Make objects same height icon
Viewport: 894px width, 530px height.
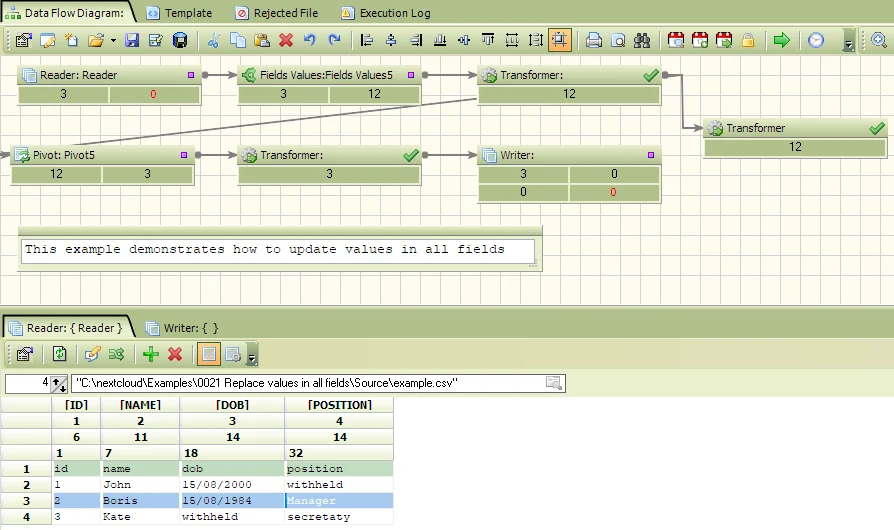[x=535, y=40]
